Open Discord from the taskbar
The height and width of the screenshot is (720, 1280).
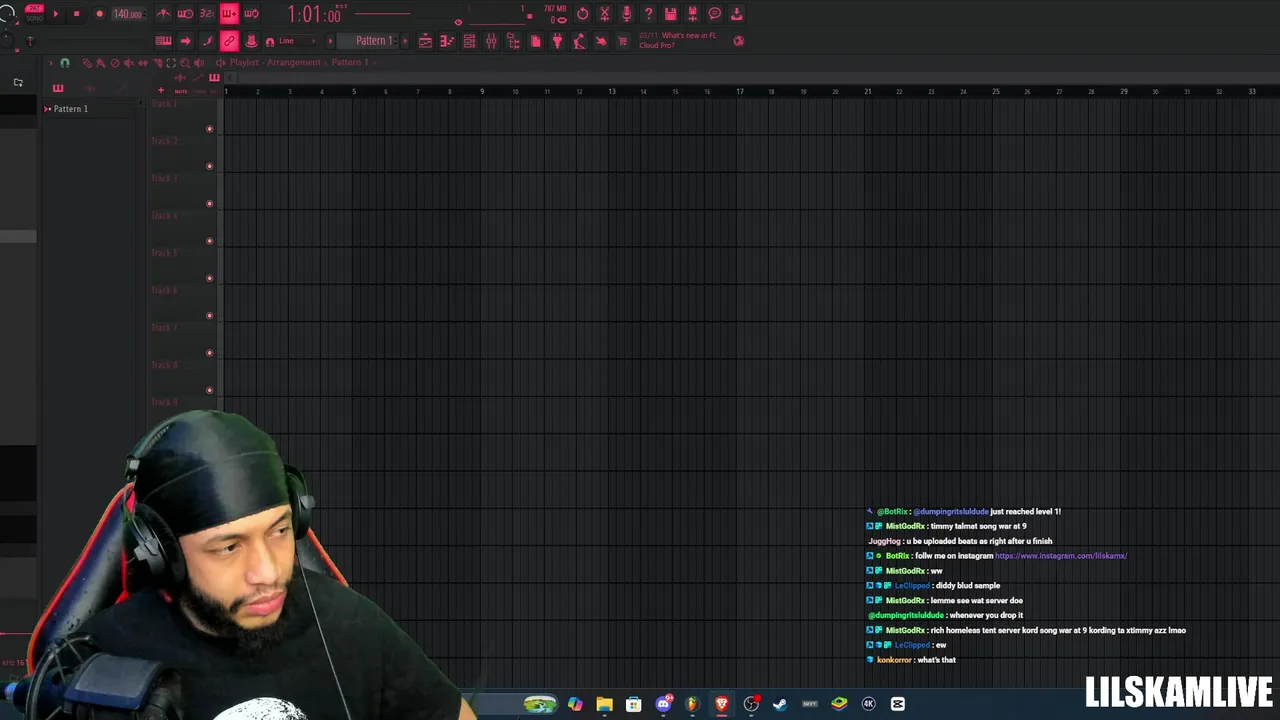[663, 704]
